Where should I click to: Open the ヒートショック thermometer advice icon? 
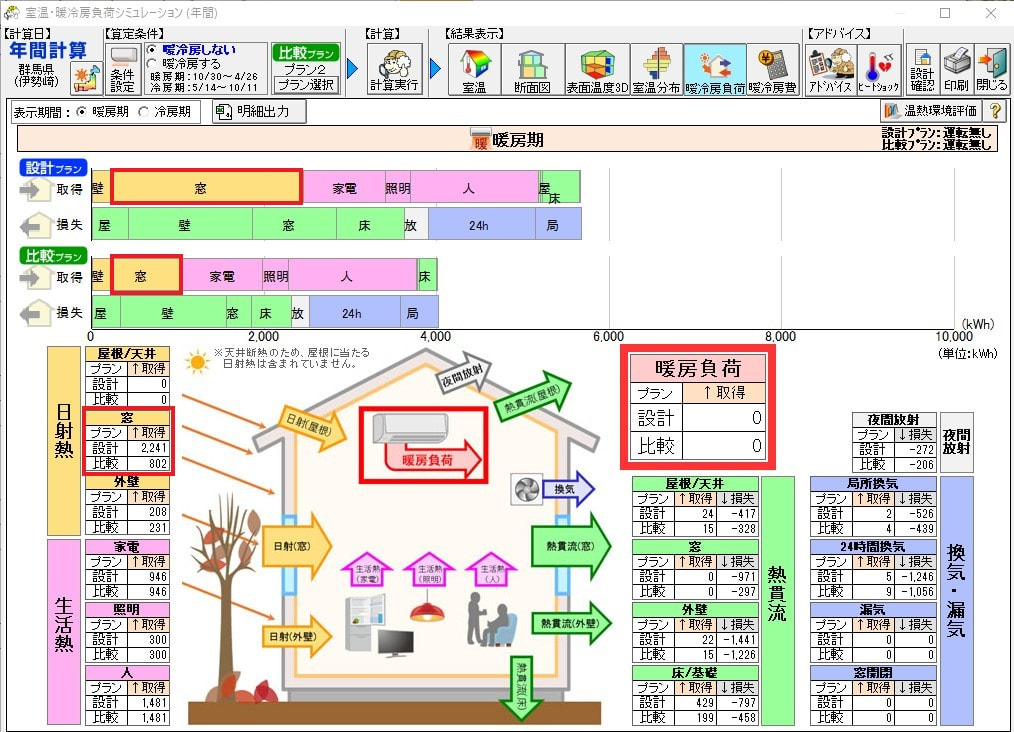point(879,70)
